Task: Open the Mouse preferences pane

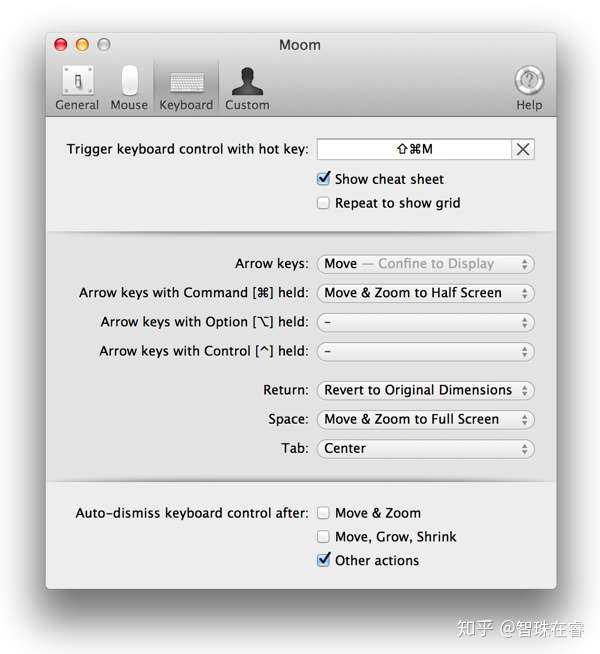Action: coord(129,88)
